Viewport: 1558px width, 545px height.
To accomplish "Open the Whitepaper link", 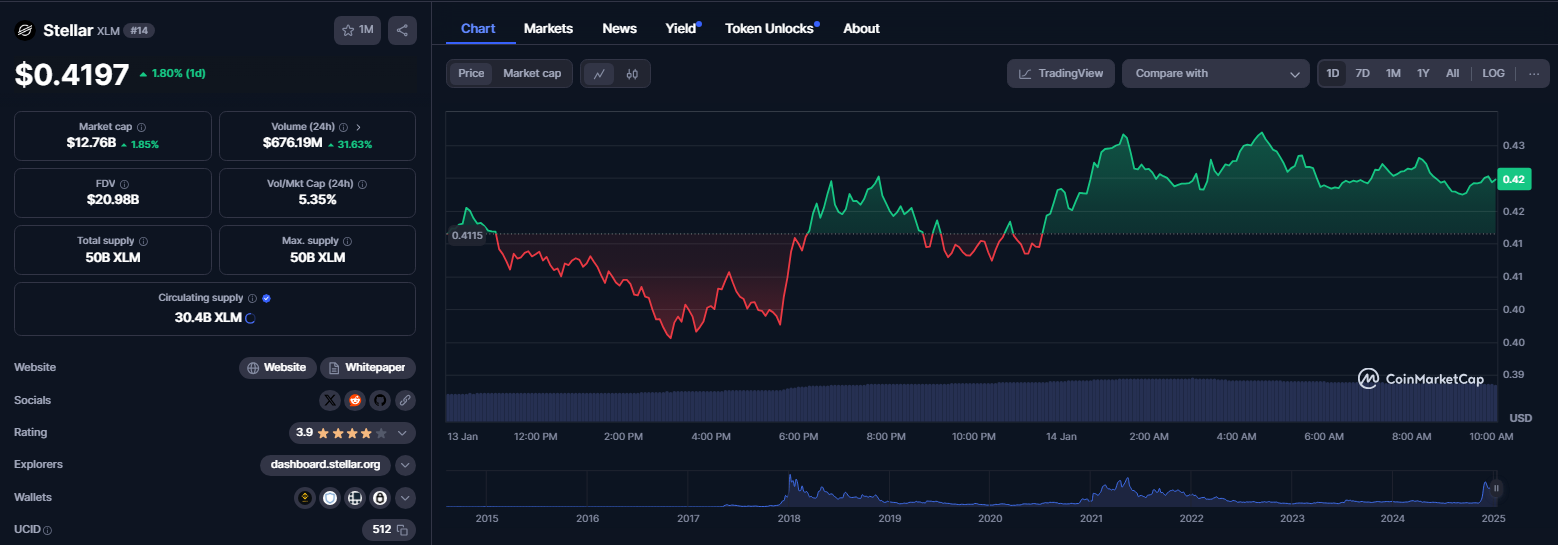I will pyautogui.click(x=368, y=368).
